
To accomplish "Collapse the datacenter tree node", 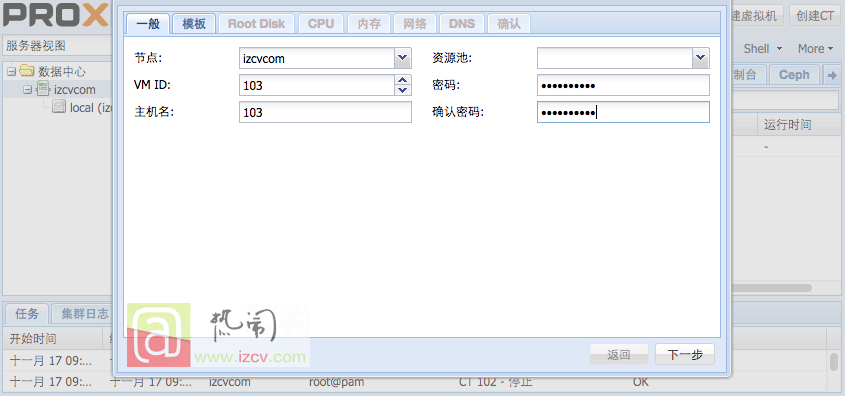I will tap(12, 71).
